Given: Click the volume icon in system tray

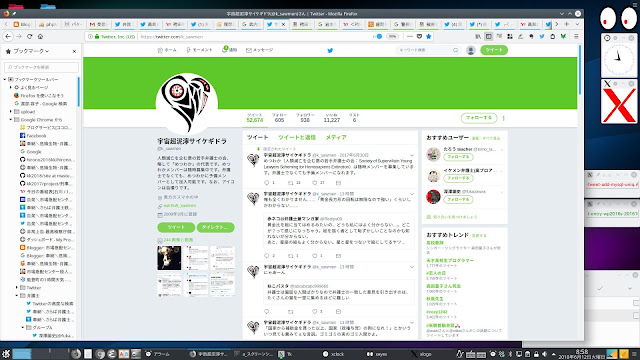Looking at the screenshot, I should (544, 354).
